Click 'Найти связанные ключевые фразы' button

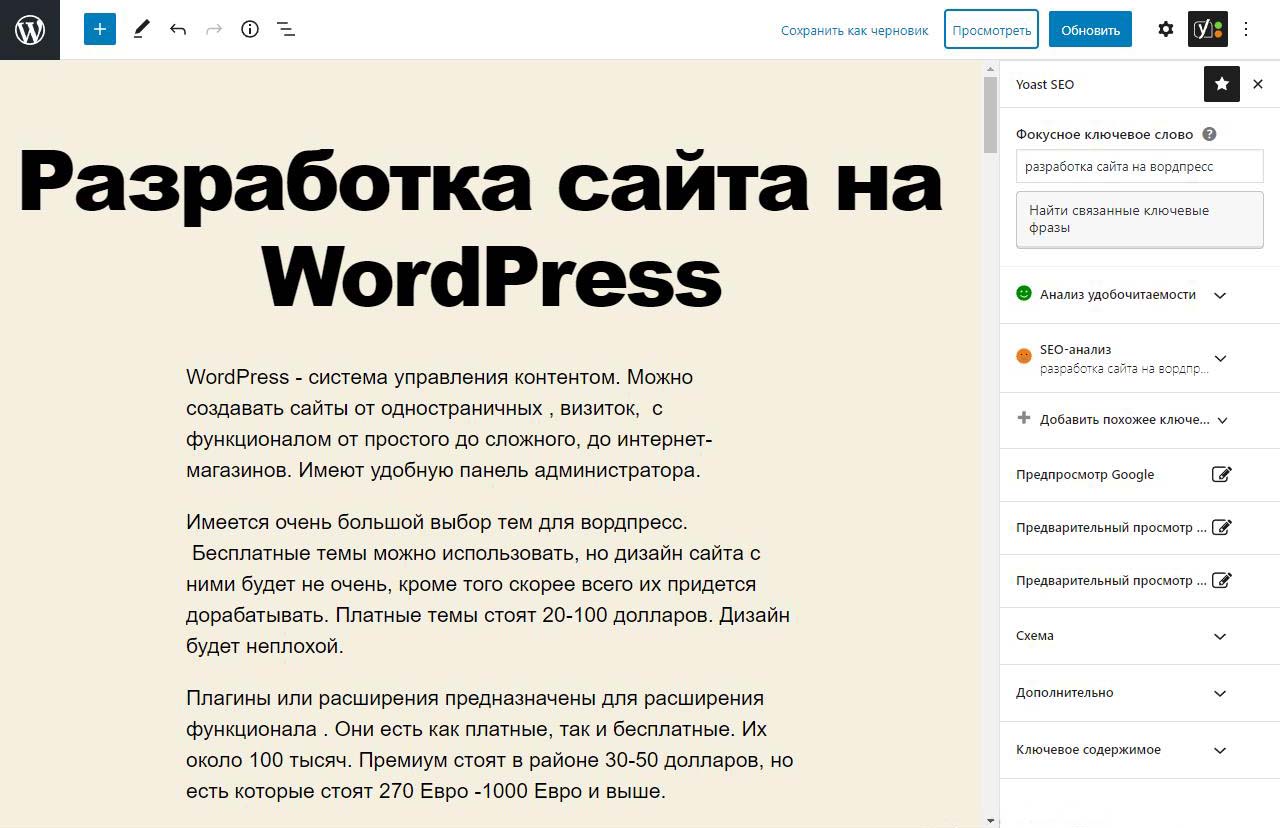(x=1139, y=219)
